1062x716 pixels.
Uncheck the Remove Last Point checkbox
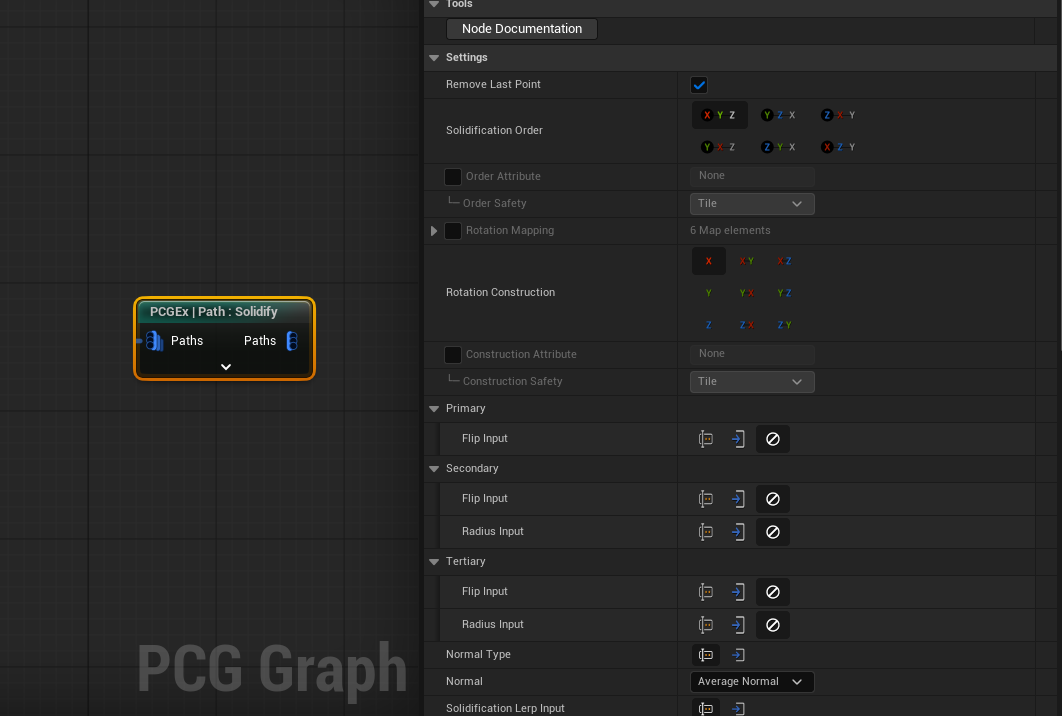point(699,85)
